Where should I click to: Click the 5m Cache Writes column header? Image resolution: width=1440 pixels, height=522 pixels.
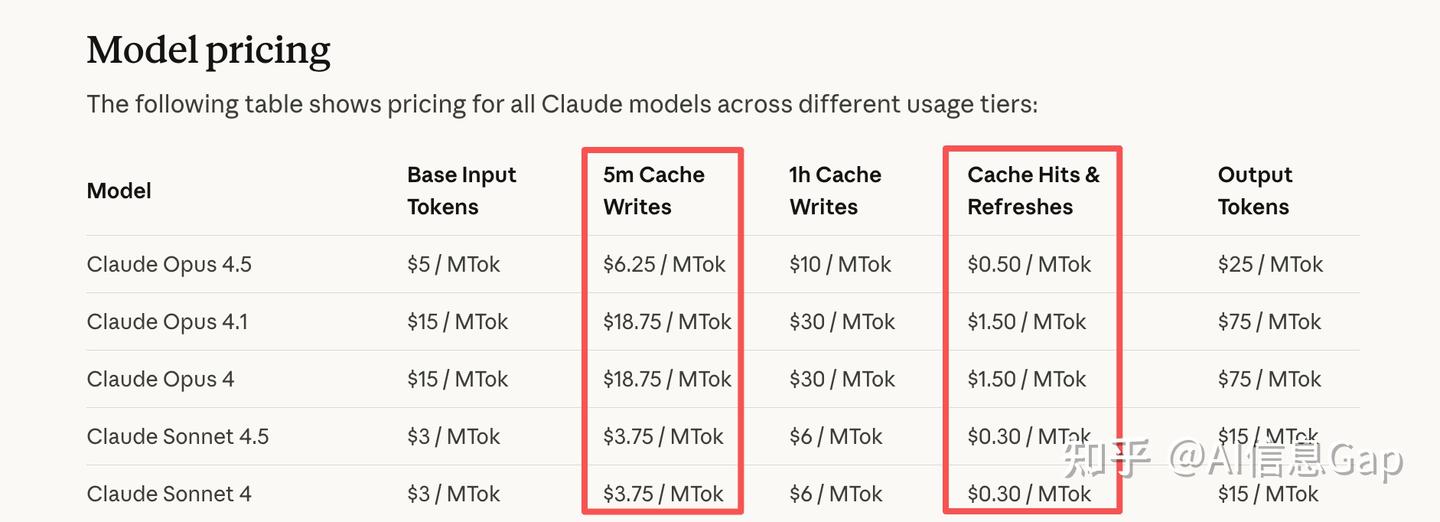point(653,191)
